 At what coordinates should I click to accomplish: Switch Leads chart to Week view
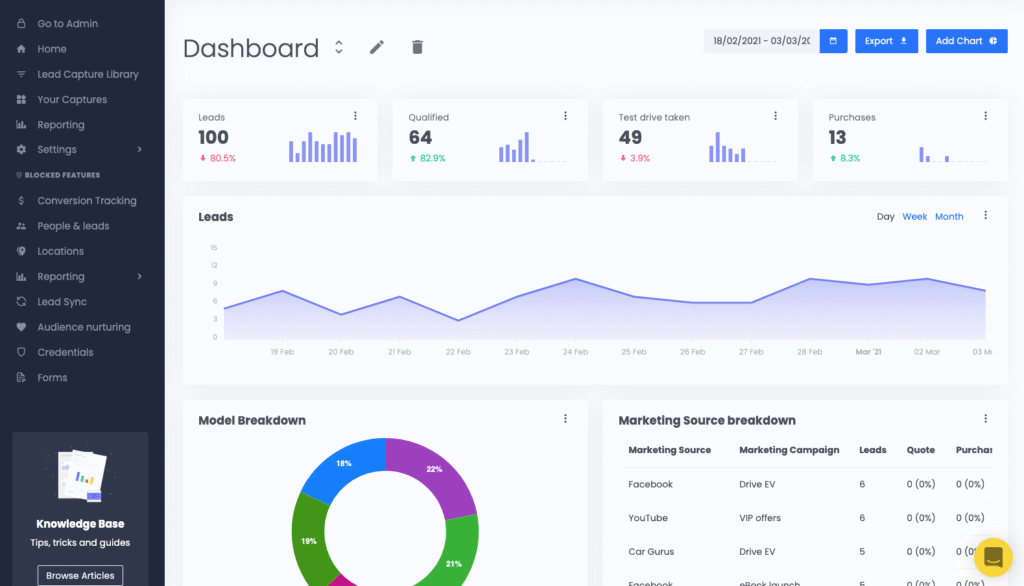[x=914, y=217]
